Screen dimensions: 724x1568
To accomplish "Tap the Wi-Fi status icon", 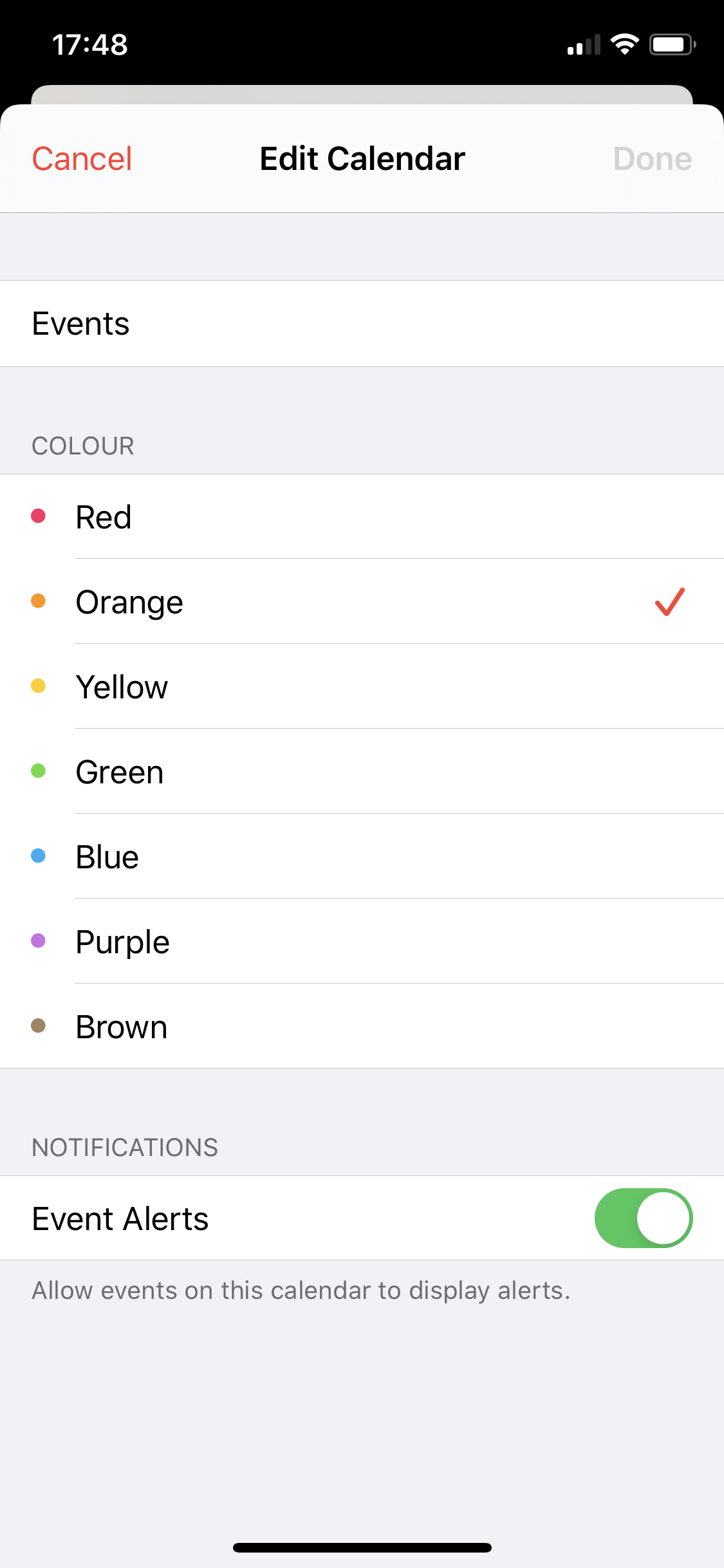I will point(624,44).
